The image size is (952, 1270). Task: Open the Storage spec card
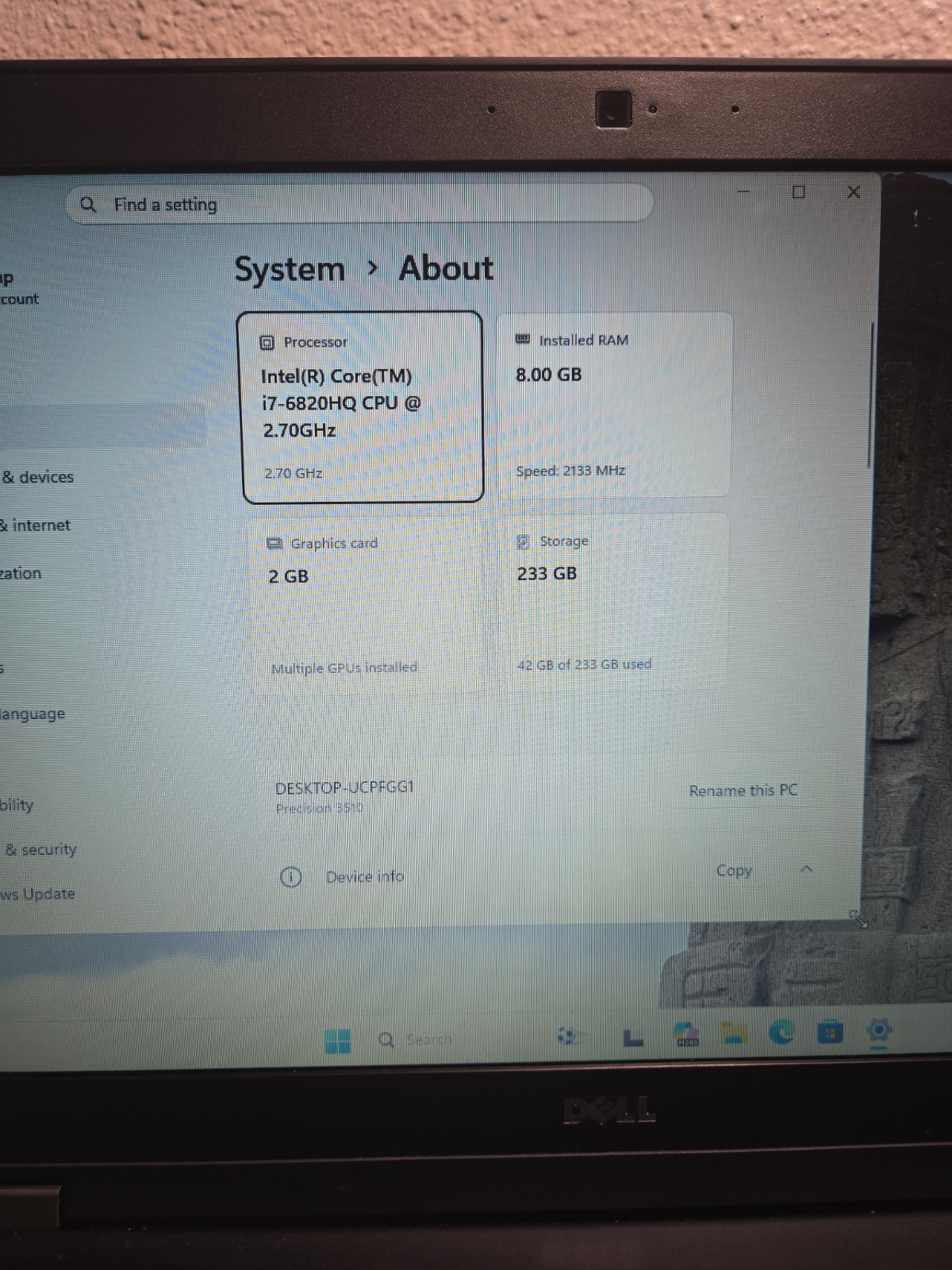coord(615,600)
